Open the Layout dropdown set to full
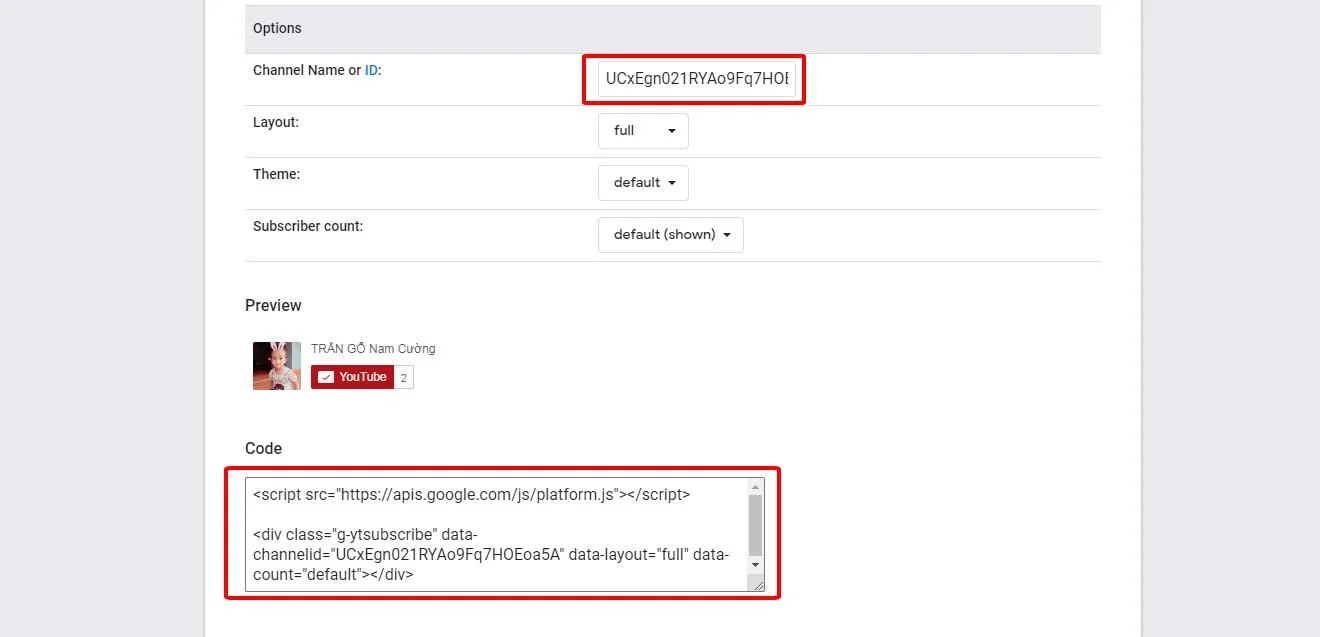 [643, 131]
